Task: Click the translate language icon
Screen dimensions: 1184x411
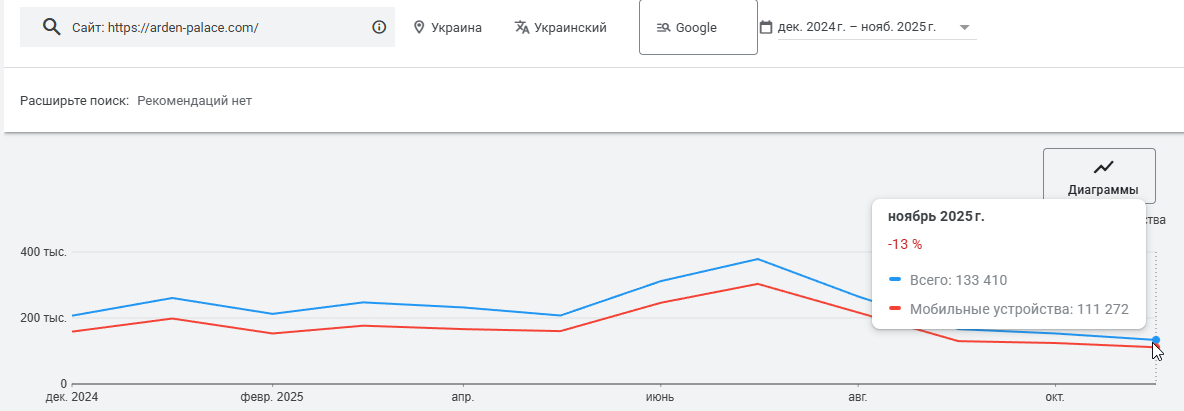Action: [521, 27]
